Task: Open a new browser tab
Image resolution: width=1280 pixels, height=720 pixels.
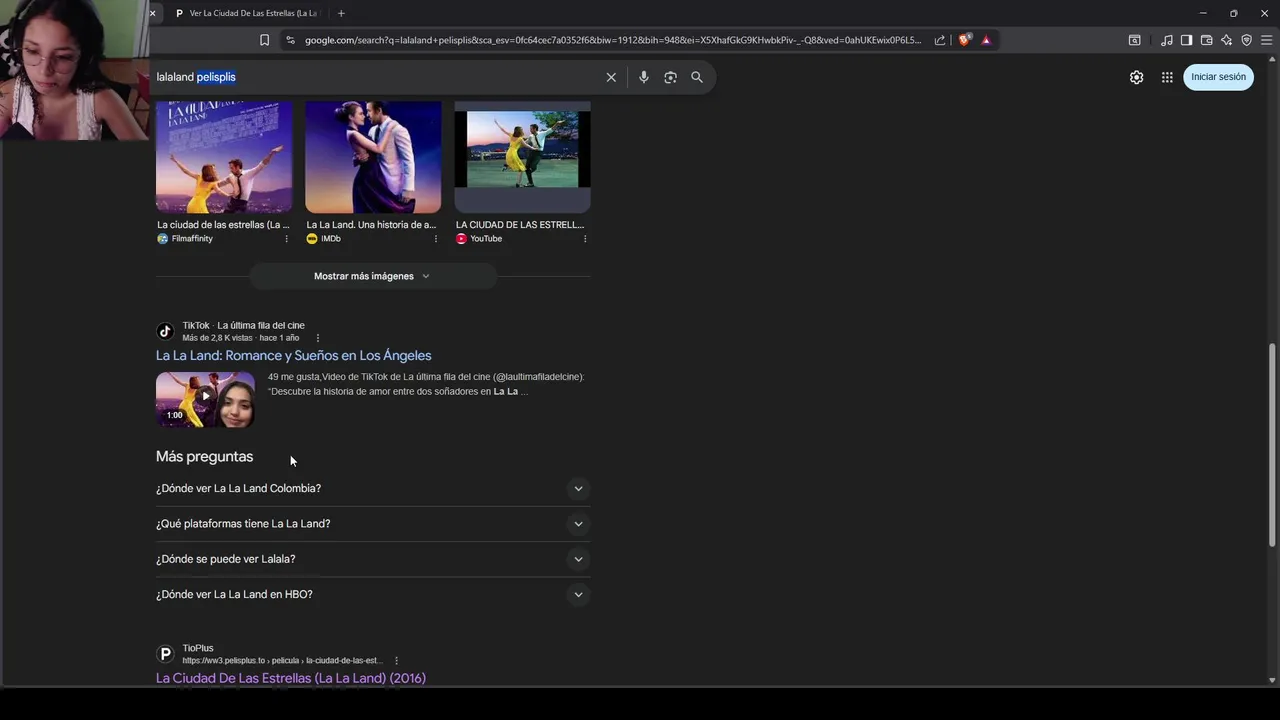Action: click(341, 13)
